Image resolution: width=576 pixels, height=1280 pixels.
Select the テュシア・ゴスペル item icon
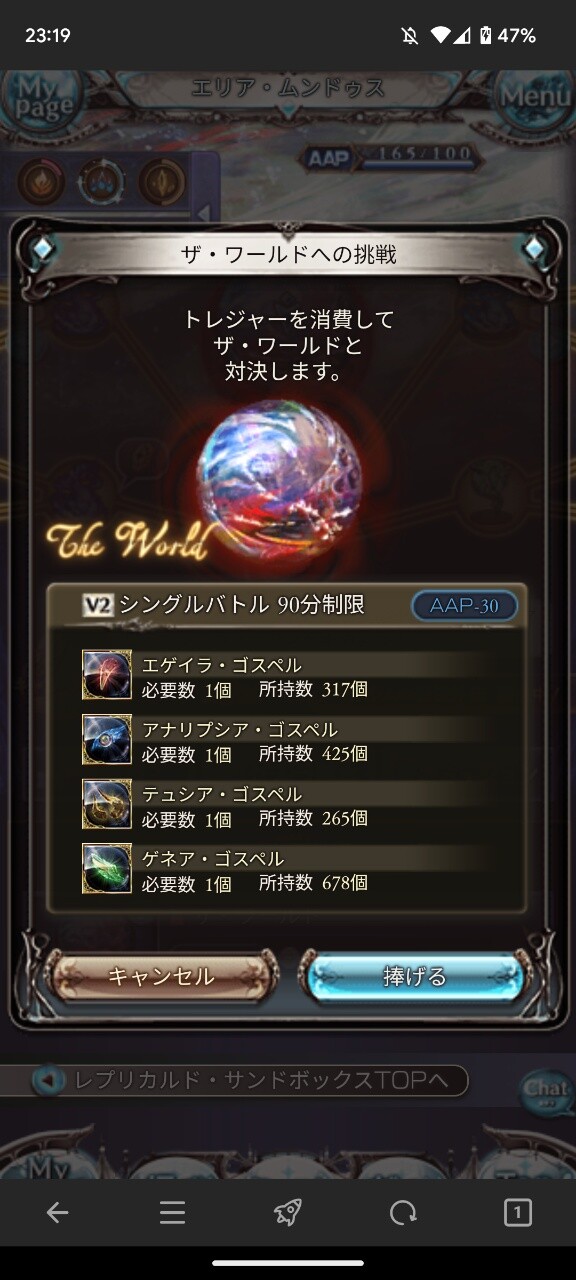[x=107, y=804]
